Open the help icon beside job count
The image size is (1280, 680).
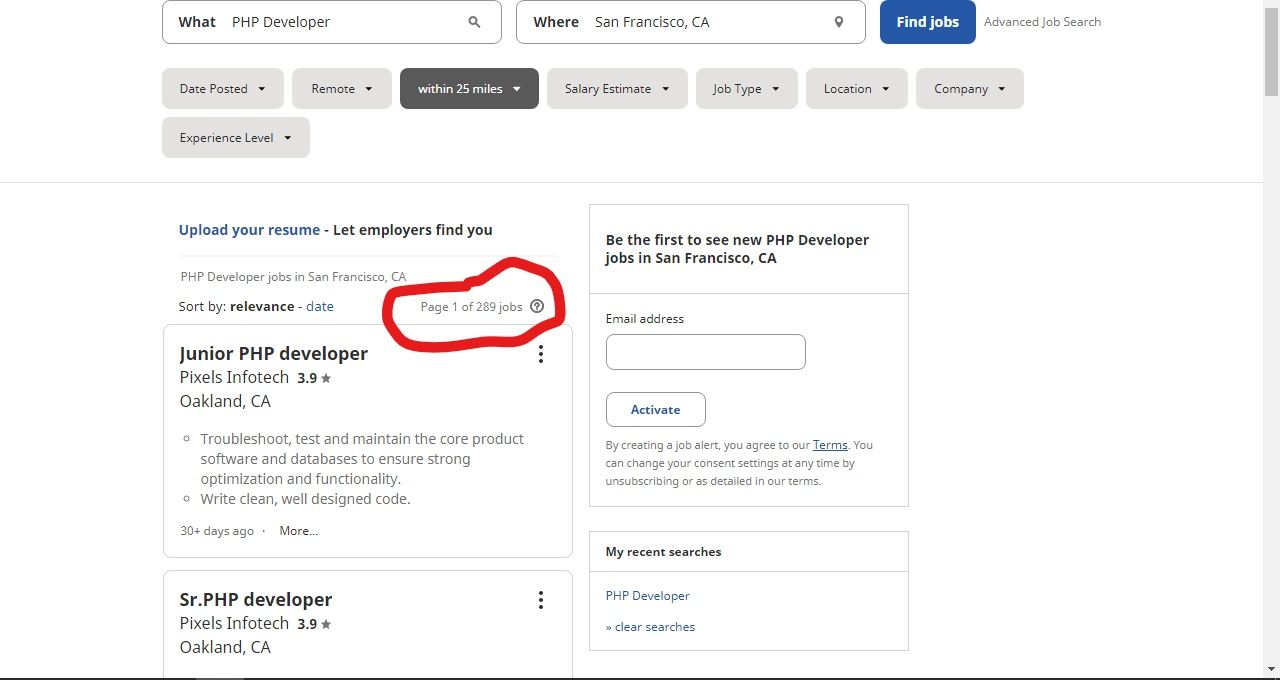tap(537, 307)
